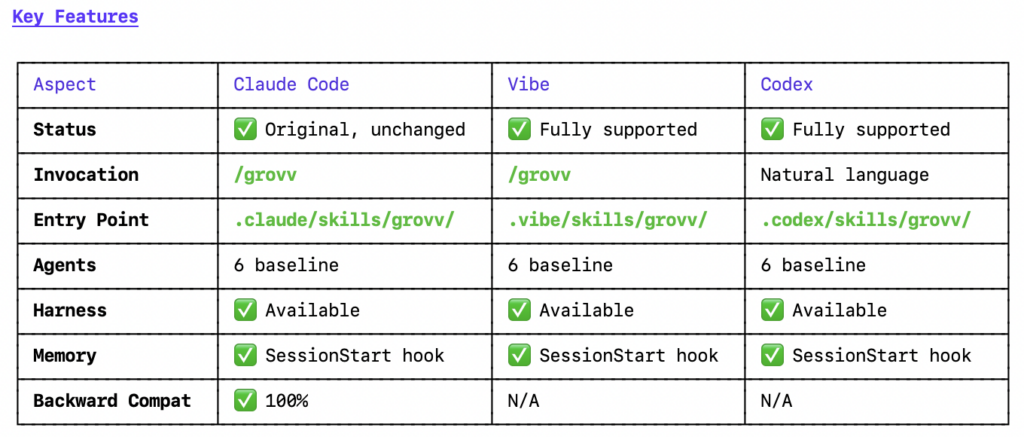Screen dimensions: 1024x437
Task: Click the Natural language cell
Action: (x=844, y=175)
